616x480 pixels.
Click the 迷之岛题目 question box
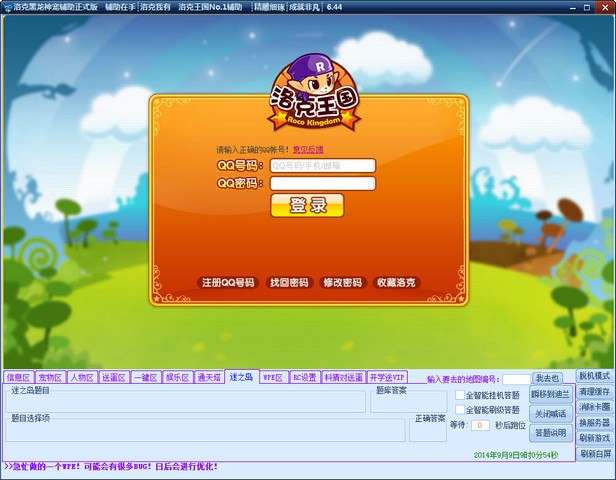click(x=186, y=401)
